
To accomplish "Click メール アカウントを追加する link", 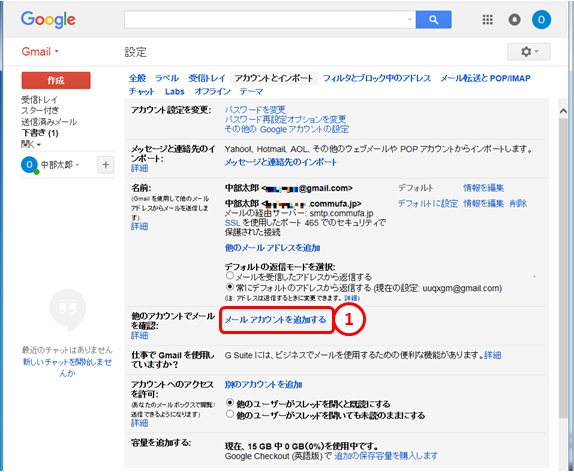I will [276, 320].
